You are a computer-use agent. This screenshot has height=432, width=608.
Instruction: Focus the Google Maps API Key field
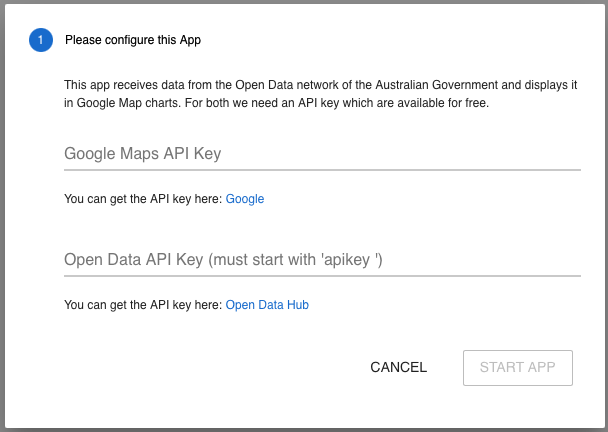pos(322,154)
